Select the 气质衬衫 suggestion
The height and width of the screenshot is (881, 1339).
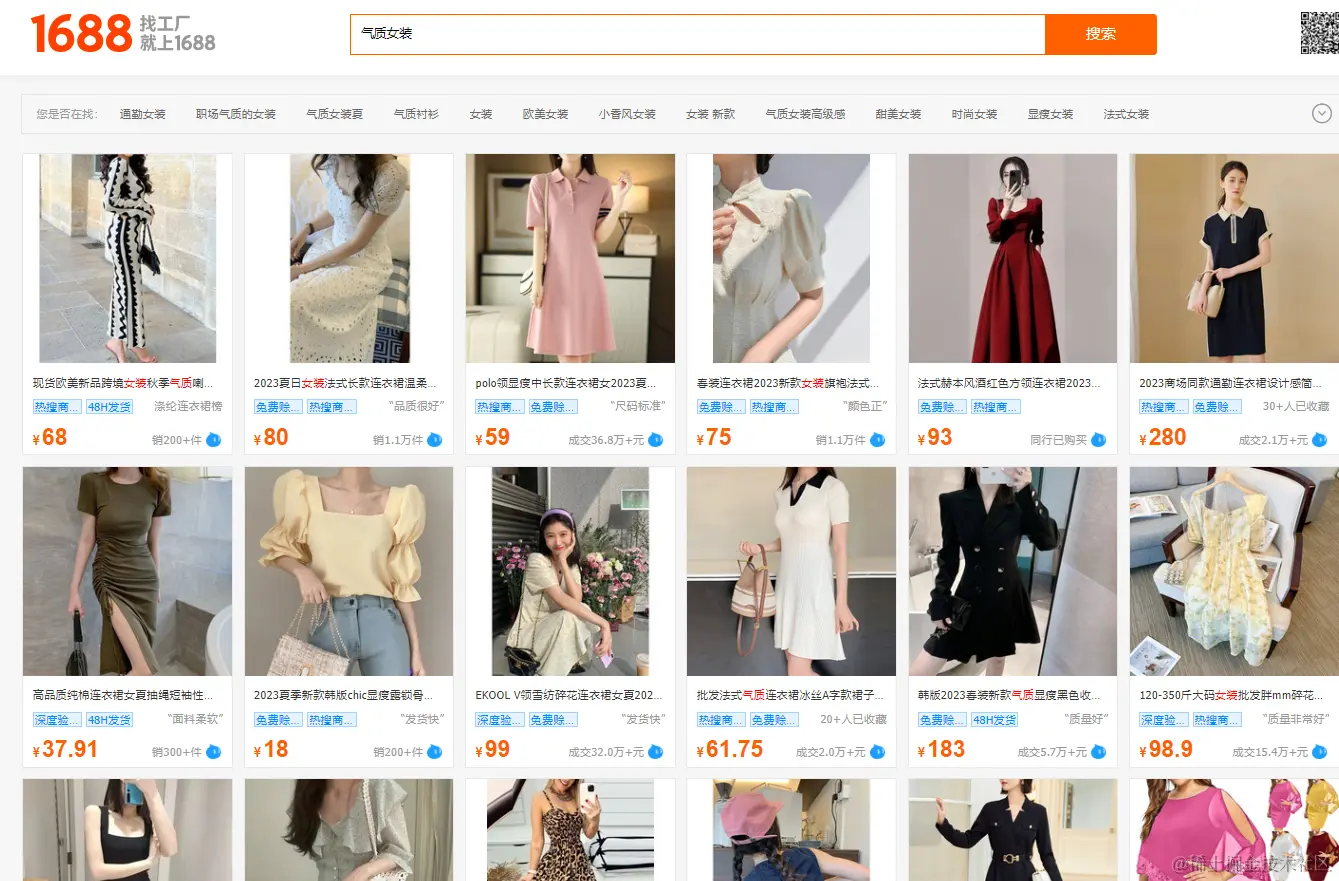416,114
